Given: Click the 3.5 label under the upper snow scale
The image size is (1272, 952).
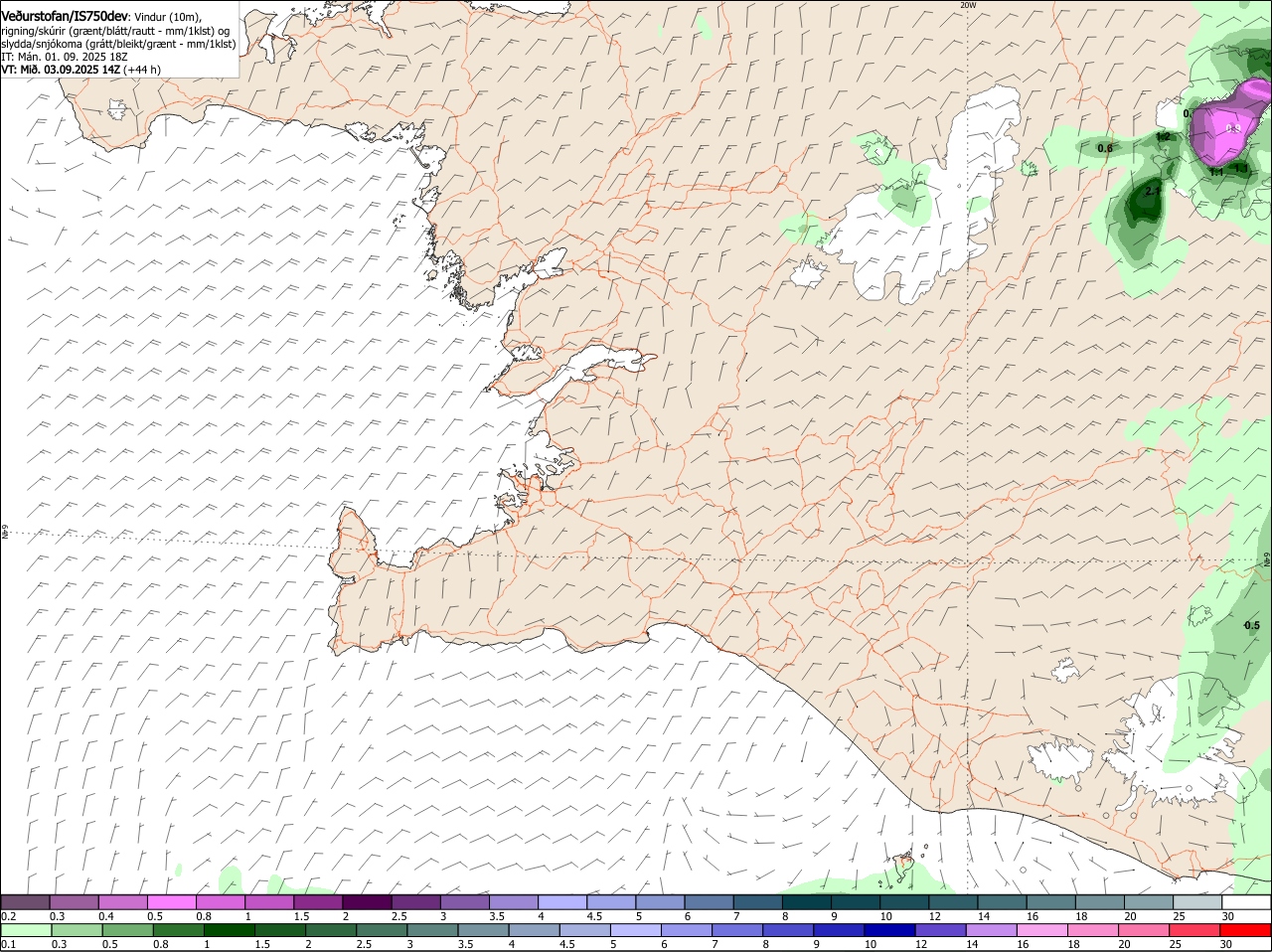Looking at the screenshot, I should pos(497,915).
